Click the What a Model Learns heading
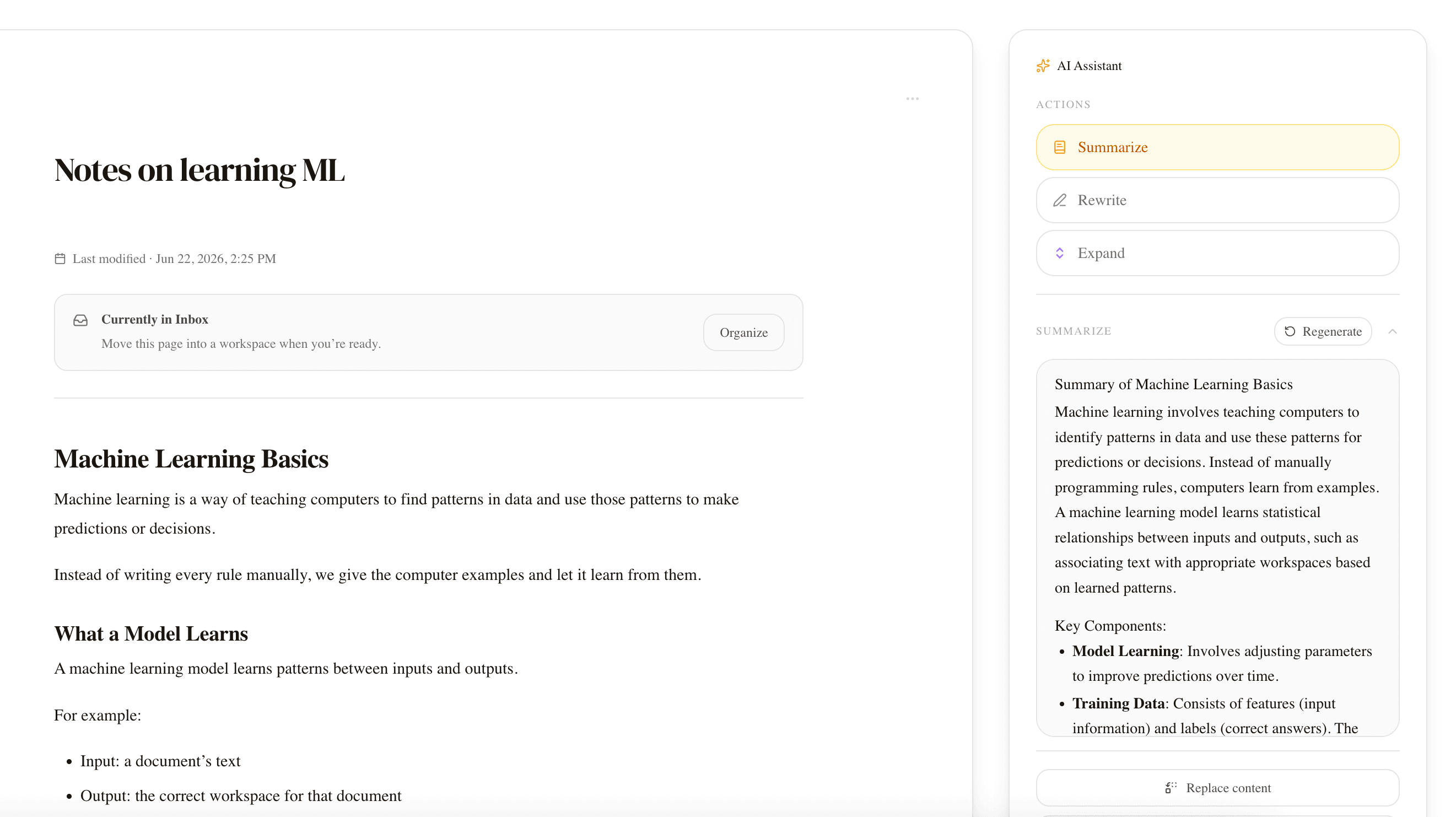This screenshot has height=817, width=1456. (151, 634)
